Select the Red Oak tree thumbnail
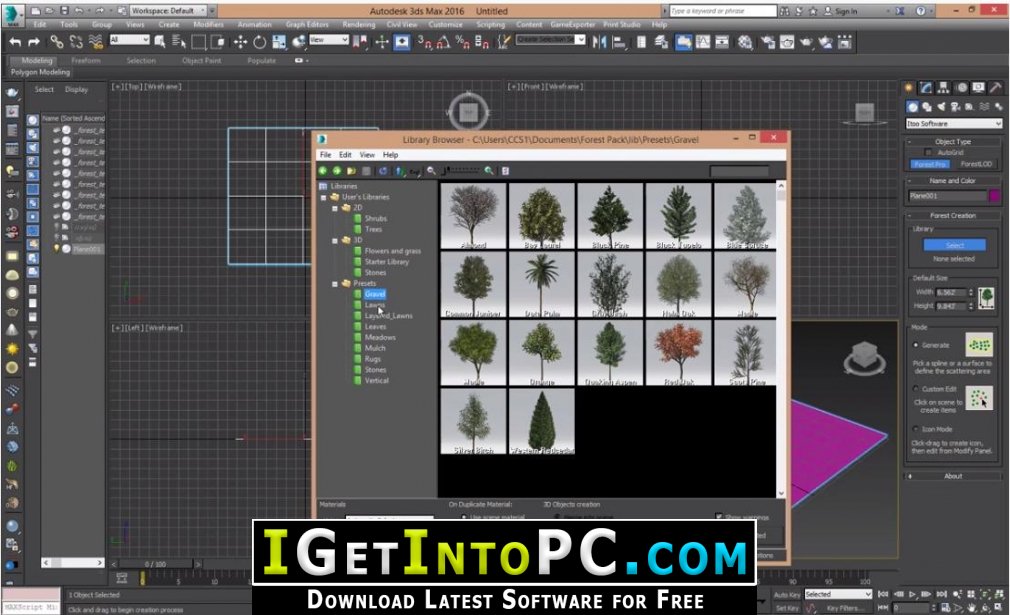 [x=679, y=353]
